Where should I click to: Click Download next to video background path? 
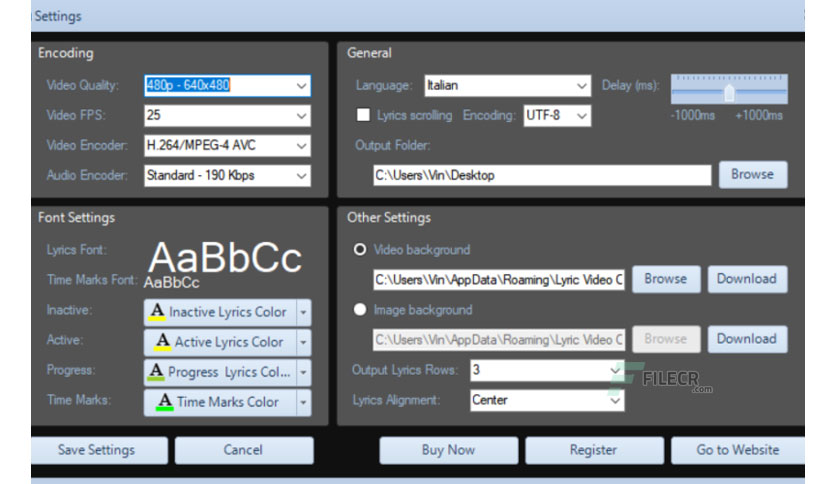click(x=747, y=279)
